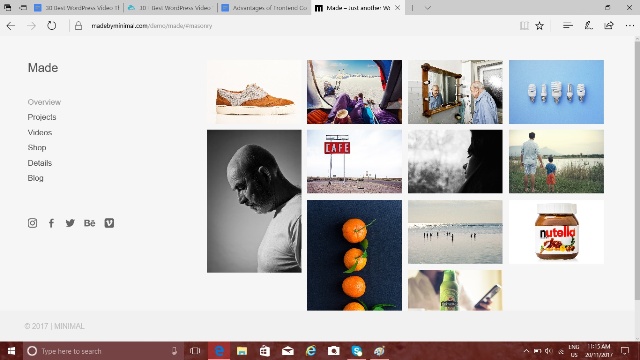640x360 pixels.
Task: Open the CAFE sign thumbnail
Action: pyautogui.click(x=354, y=161)
